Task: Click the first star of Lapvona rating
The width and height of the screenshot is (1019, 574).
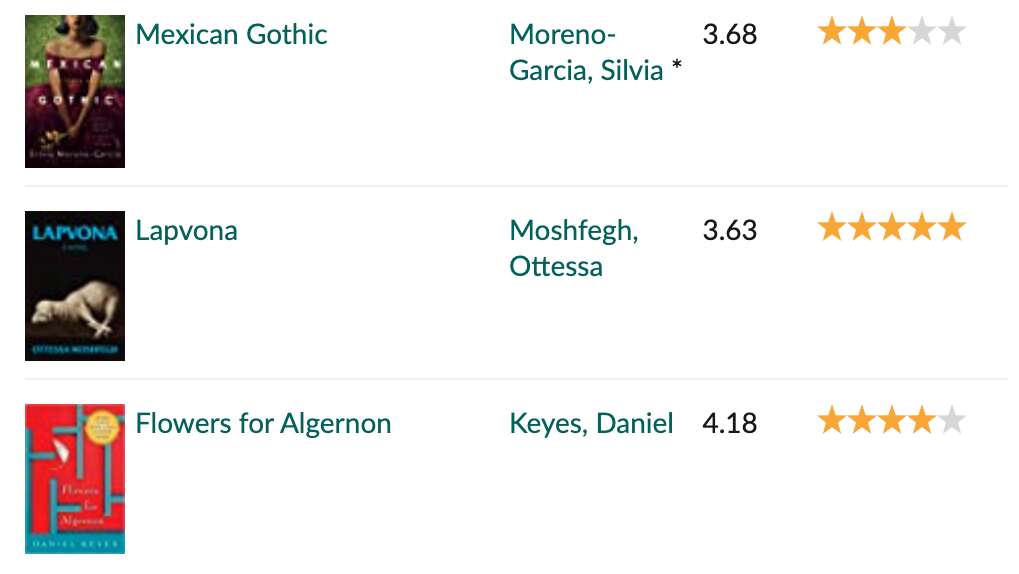Action: [x=832, y=228]
